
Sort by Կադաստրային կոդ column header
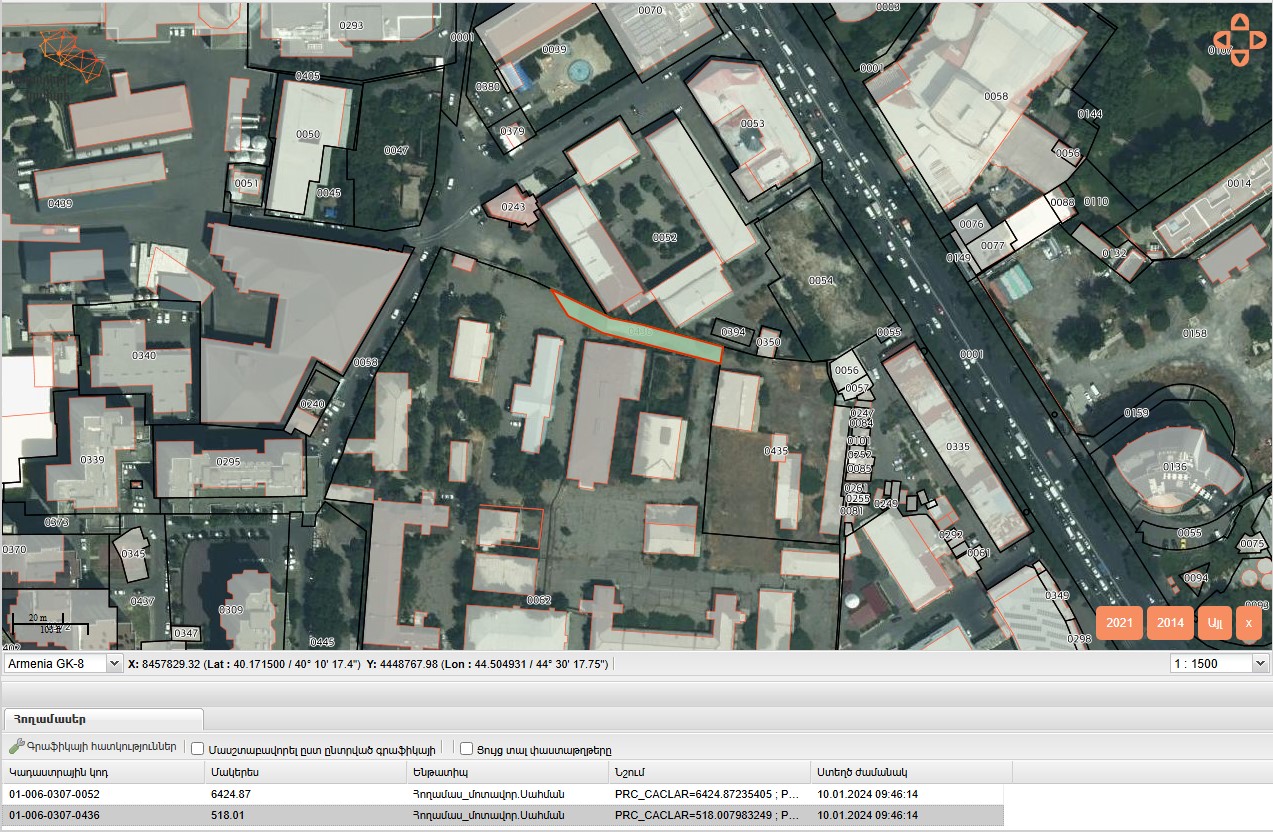(x=100, y=772)
